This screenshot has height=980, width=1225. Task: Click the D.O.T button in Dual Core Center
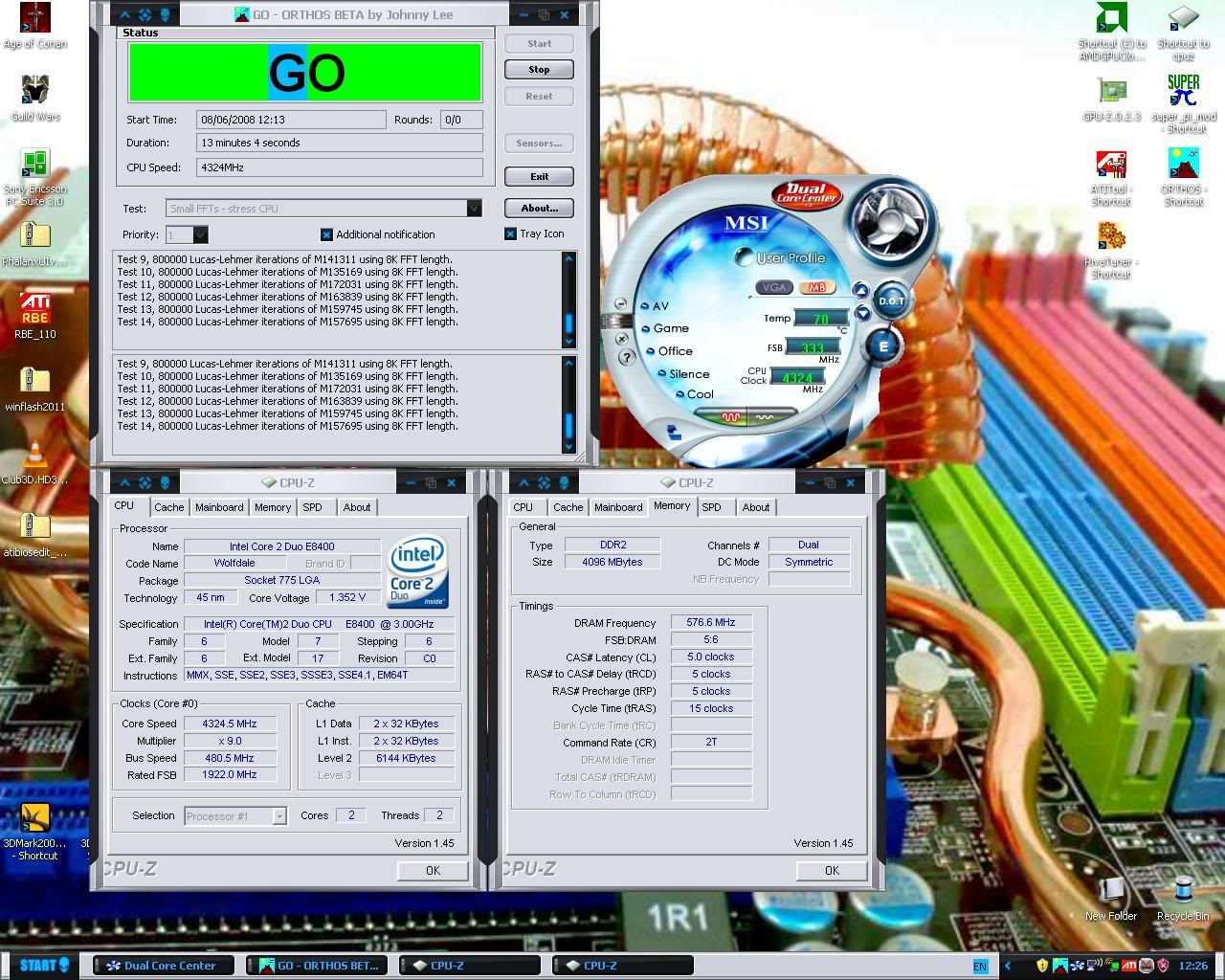point(891,301)
